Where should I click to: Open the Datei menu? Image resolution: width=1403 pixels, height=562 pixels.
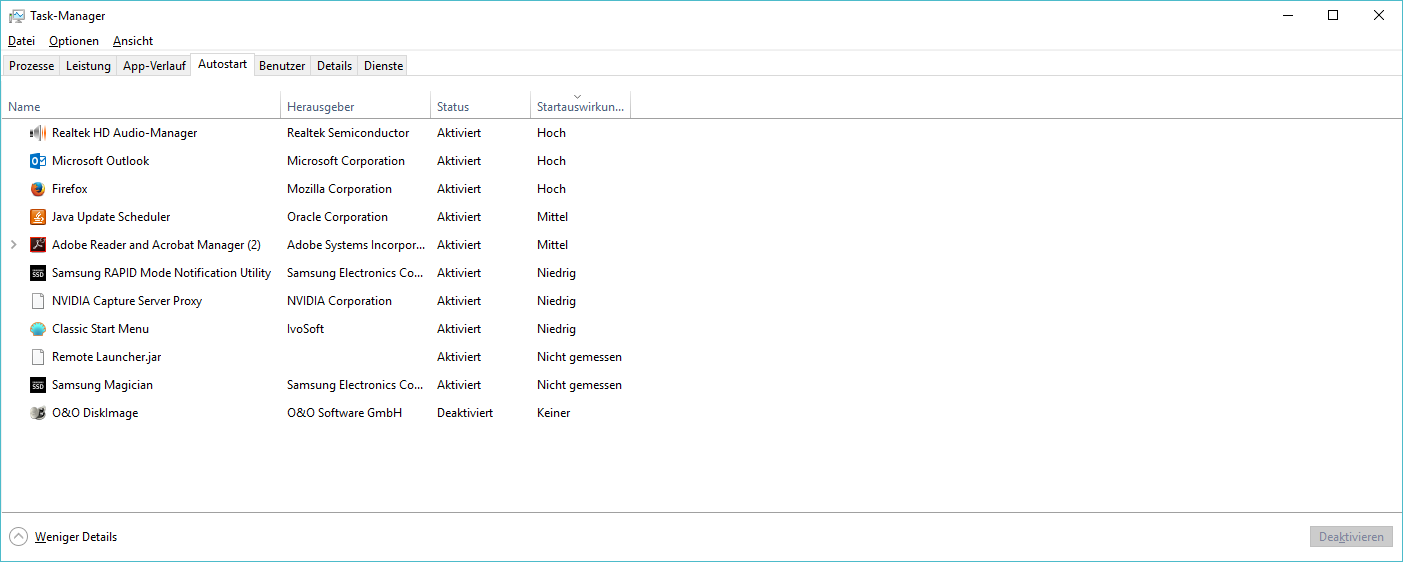21,41
